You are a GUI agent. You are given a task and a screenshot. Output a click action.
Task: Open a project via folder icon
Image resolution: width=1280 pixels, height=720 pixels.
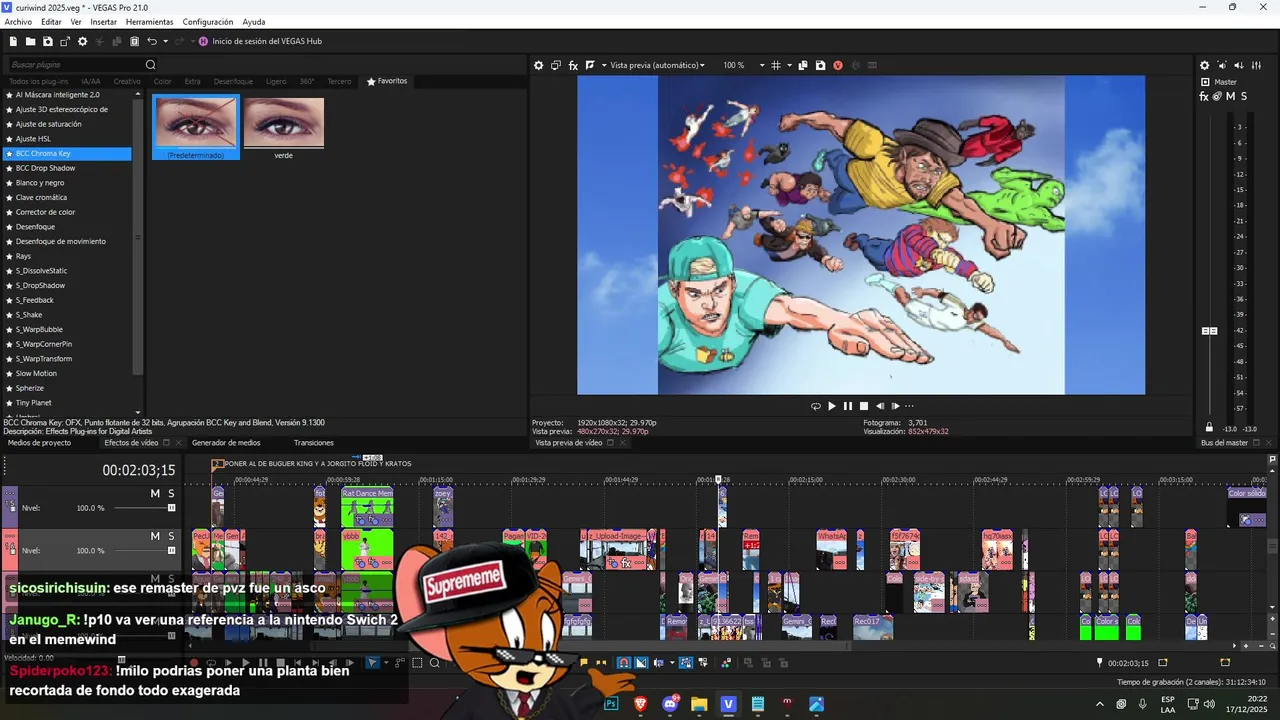[30, 41]
